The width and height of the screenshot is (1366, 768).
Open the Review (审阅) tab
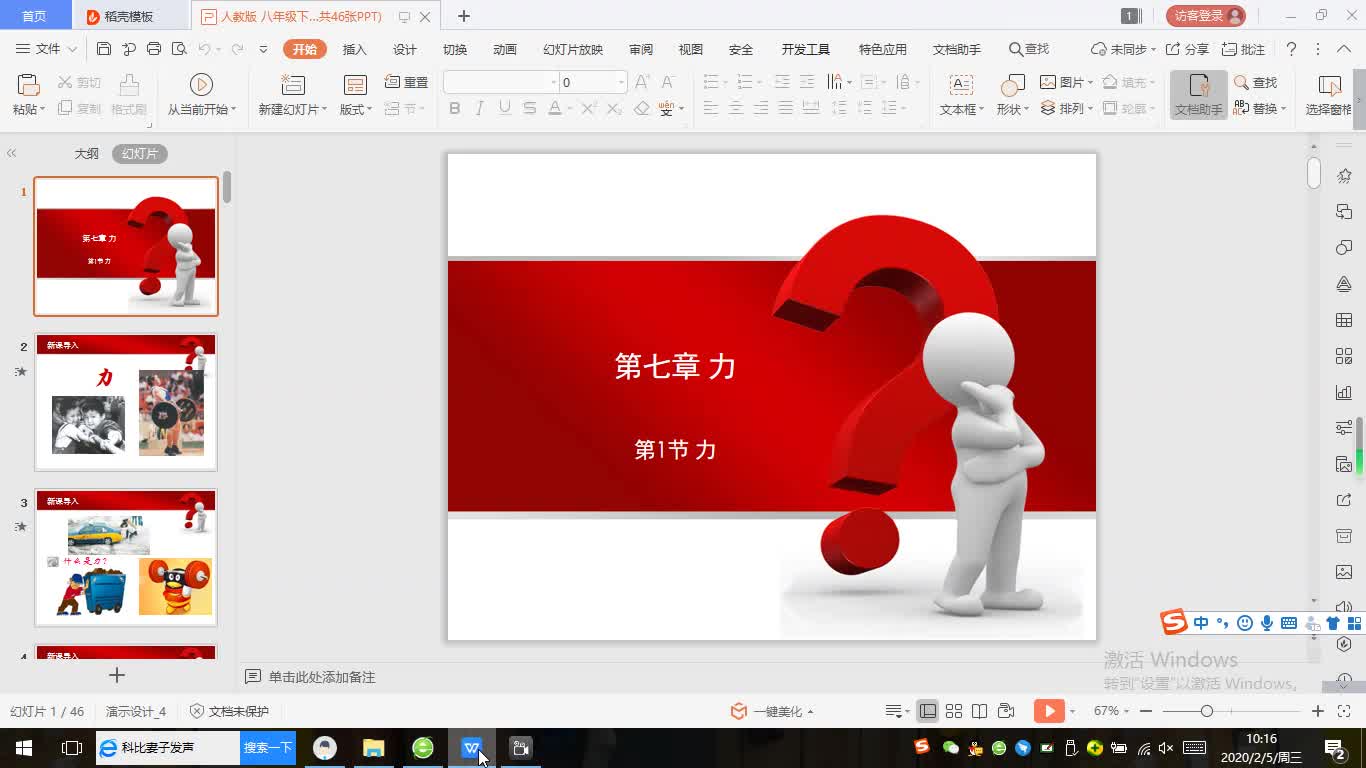641,49
